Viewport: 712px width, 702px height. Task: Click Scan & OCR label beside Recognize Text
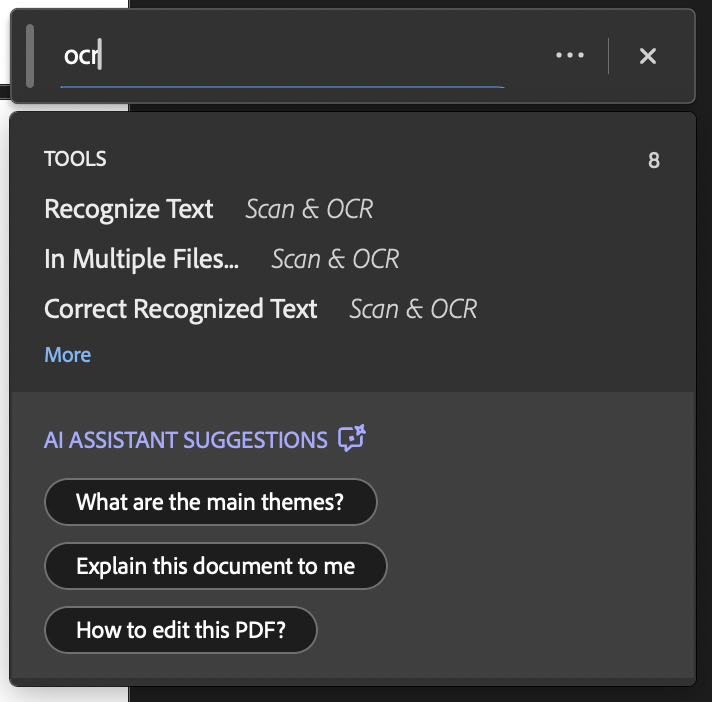pos(309,209)
